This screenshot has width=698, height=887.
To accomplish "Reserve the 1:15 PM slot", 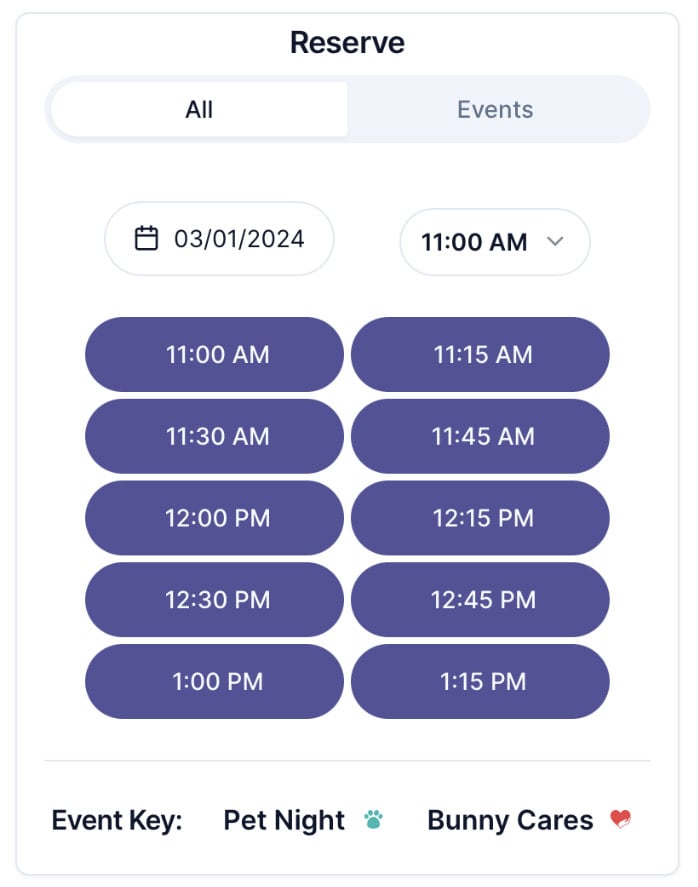I will 481,682.
